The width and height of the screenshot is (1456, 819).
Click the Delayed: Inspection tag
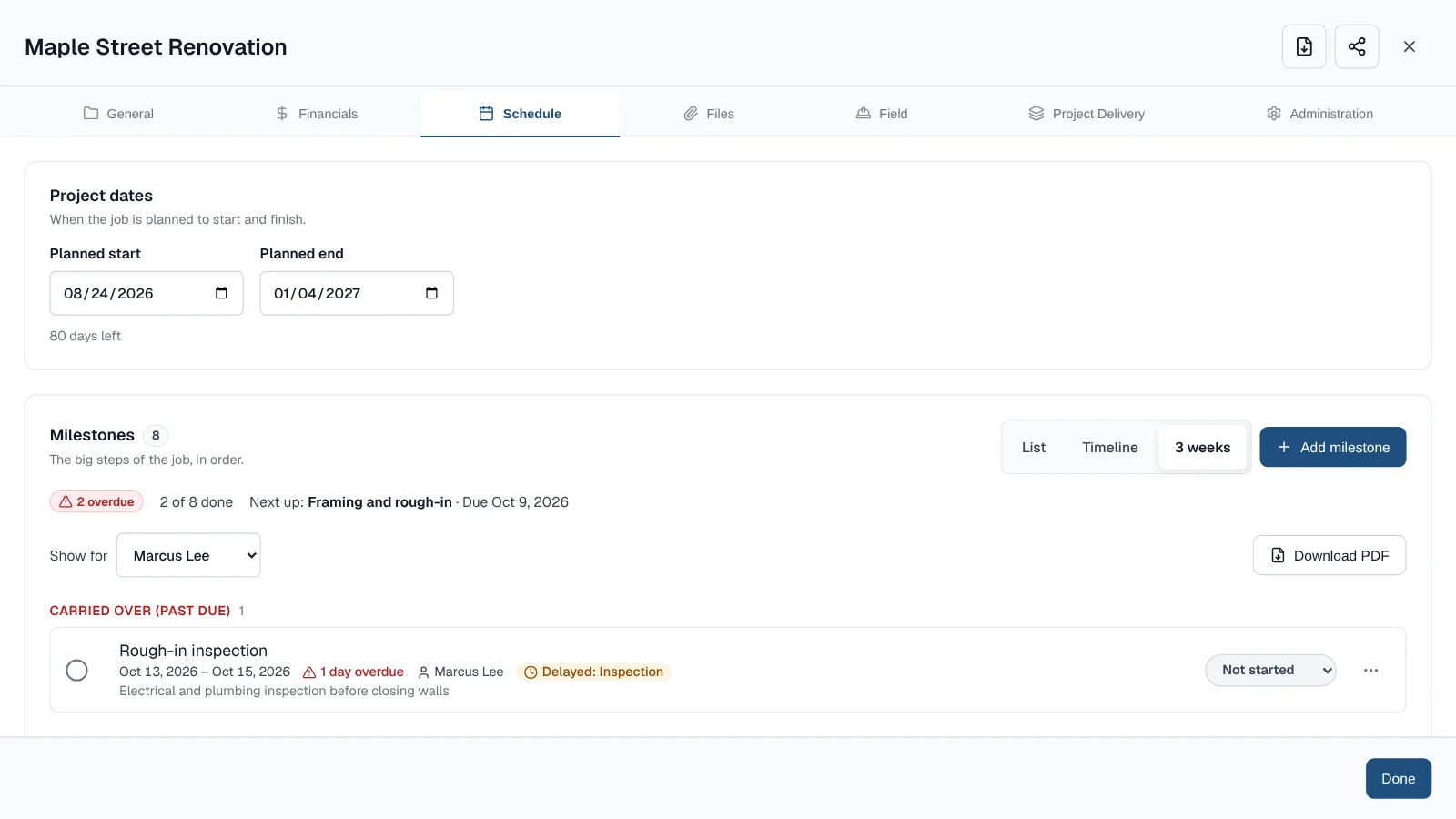point(593,672)
